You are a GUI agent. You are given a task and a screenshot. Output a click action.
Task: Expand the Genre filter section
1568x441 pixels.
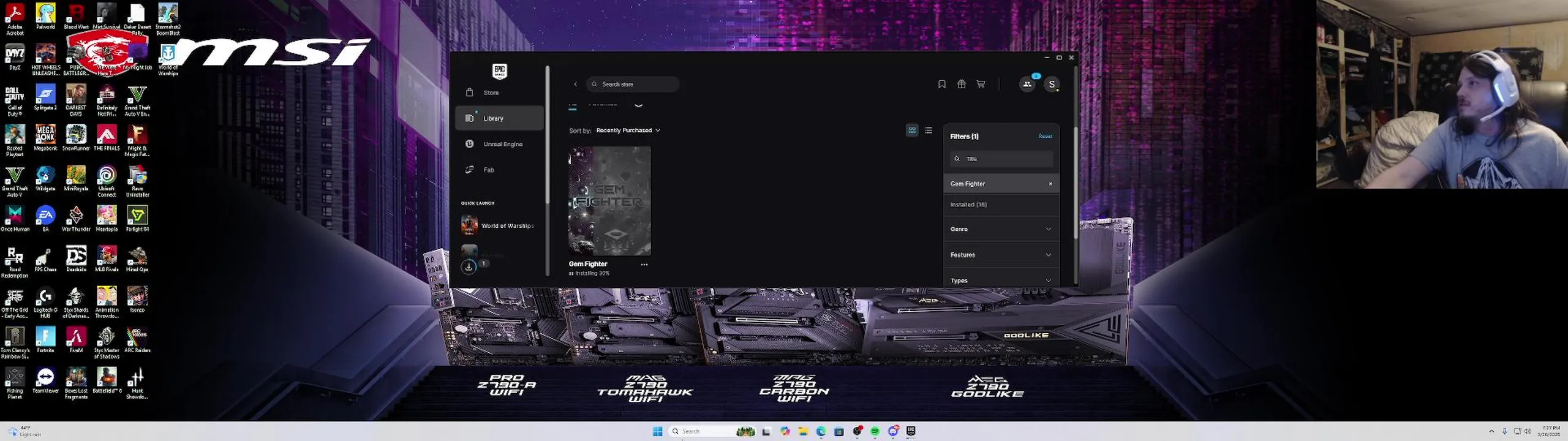(x=1001, y=229)
